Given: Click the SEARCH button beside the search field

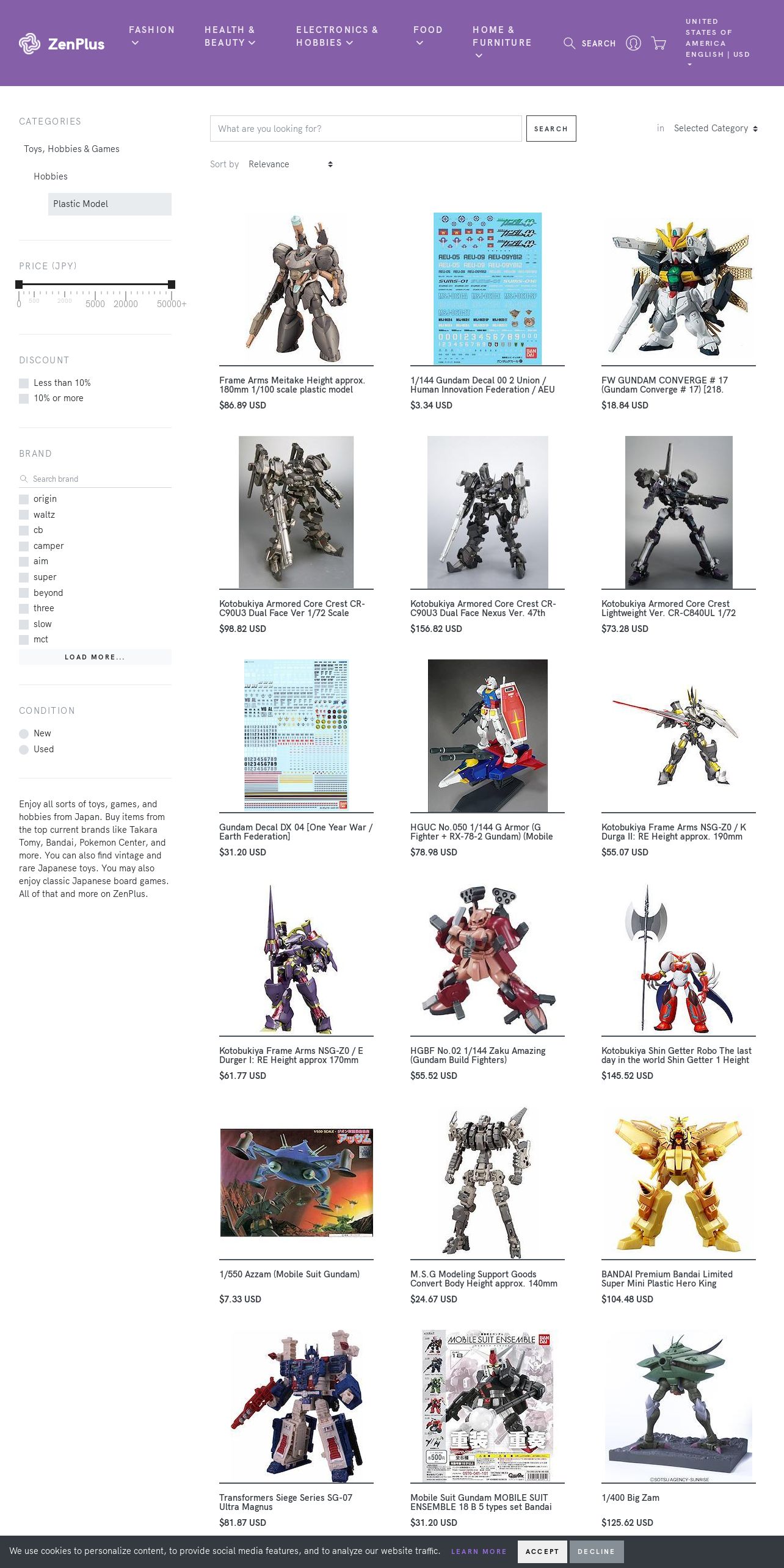Looking at the screenshot, I should tap(551, 128).
